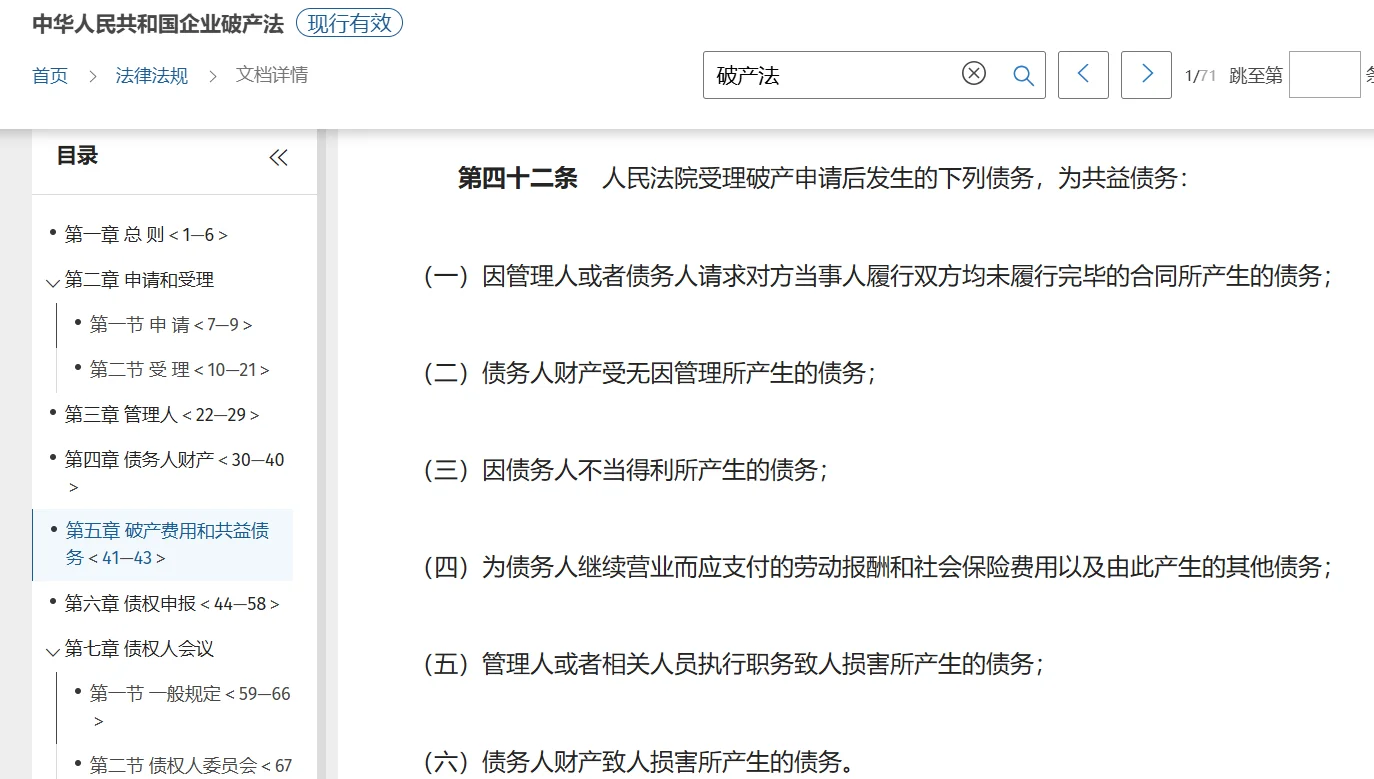Collapse the 第七章 债权人会议 chapter
This screenshot has width=1374, height=779.
tap(52, 652)
